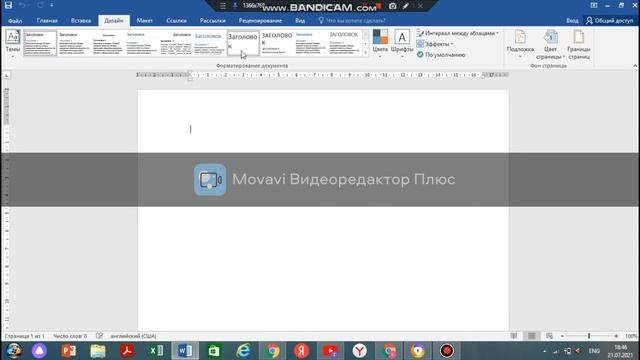Switch to the Главная tab

point(47,20)
